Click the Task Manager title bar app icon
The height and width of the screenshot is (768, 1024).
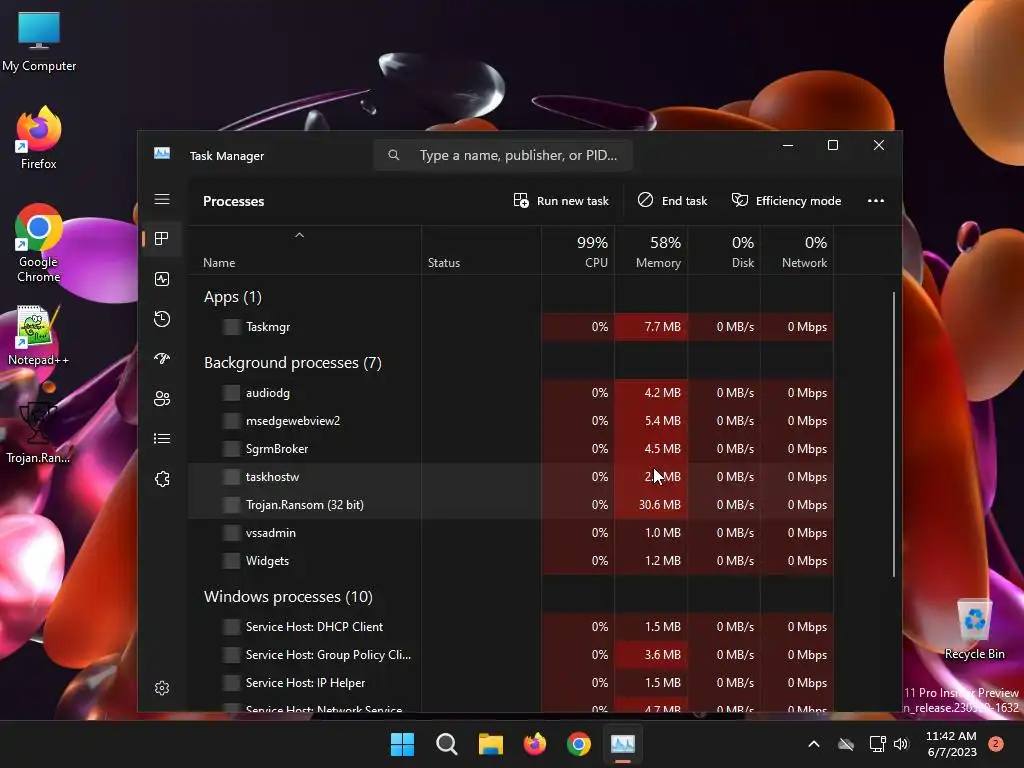[x=162, y=153]
